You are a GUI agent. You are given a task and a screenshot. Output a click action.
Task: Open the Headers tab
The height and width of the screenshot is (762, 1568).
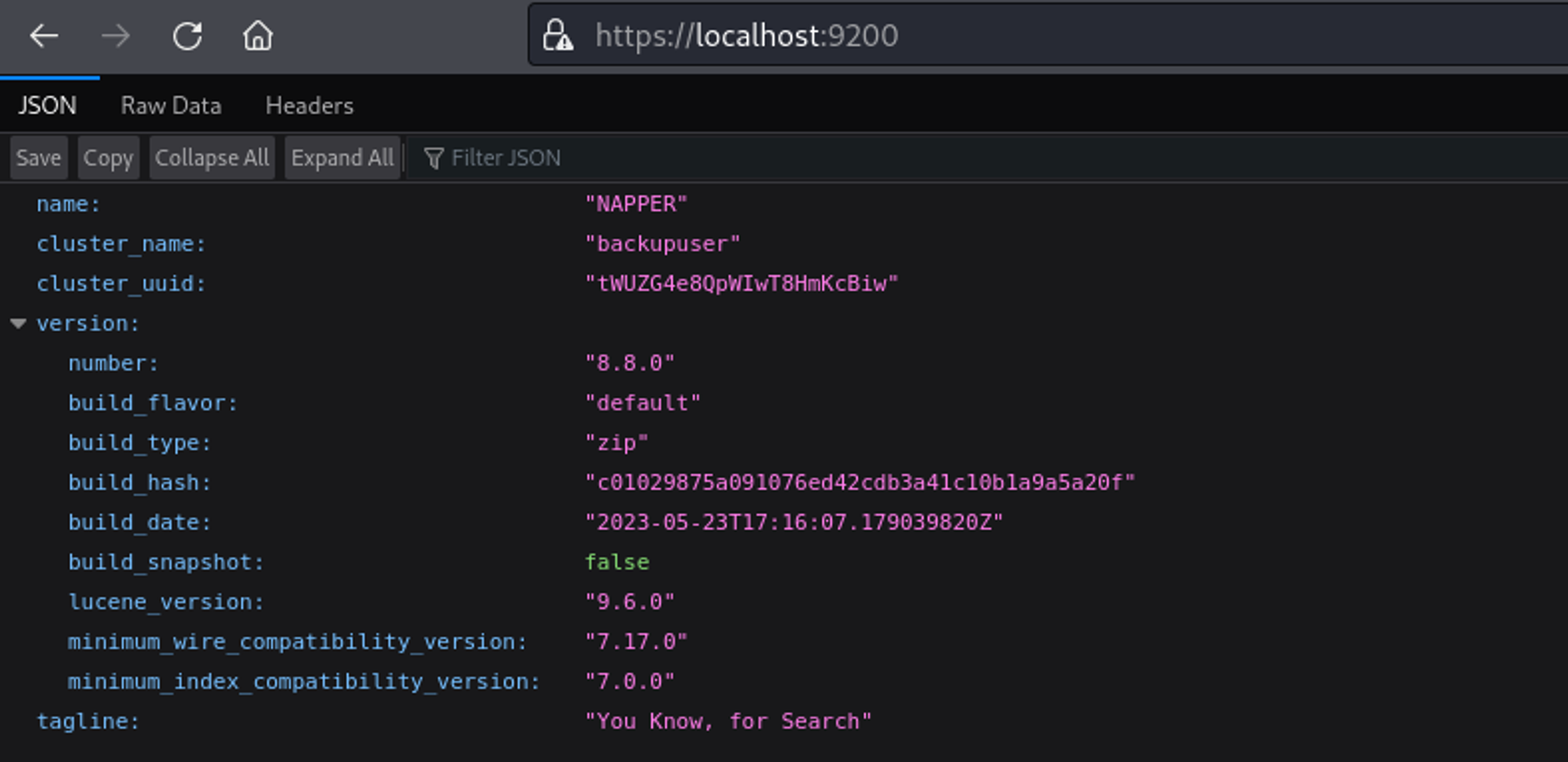click(x=309, y=106)
